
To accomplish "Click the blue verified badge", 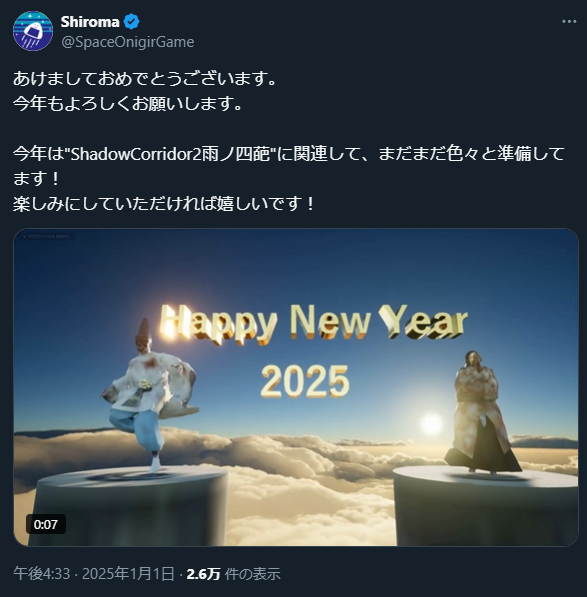I will [x=132, y=22].
